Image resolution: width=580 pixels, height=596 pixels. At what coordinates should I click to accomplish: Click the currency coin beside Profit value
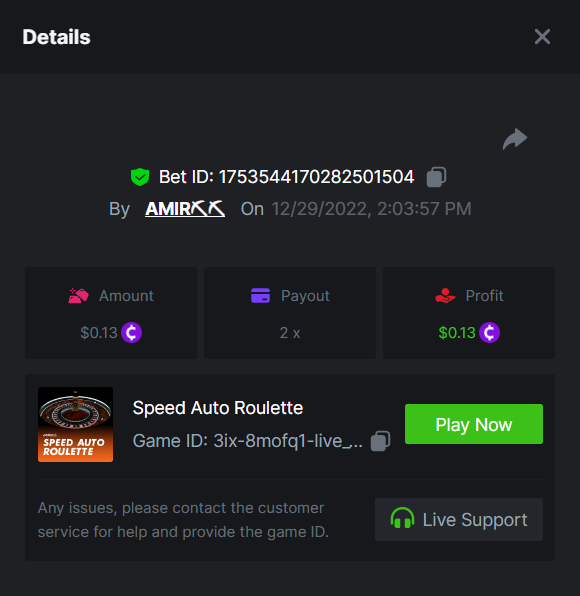pyautogui.click(x=490, y=333)
